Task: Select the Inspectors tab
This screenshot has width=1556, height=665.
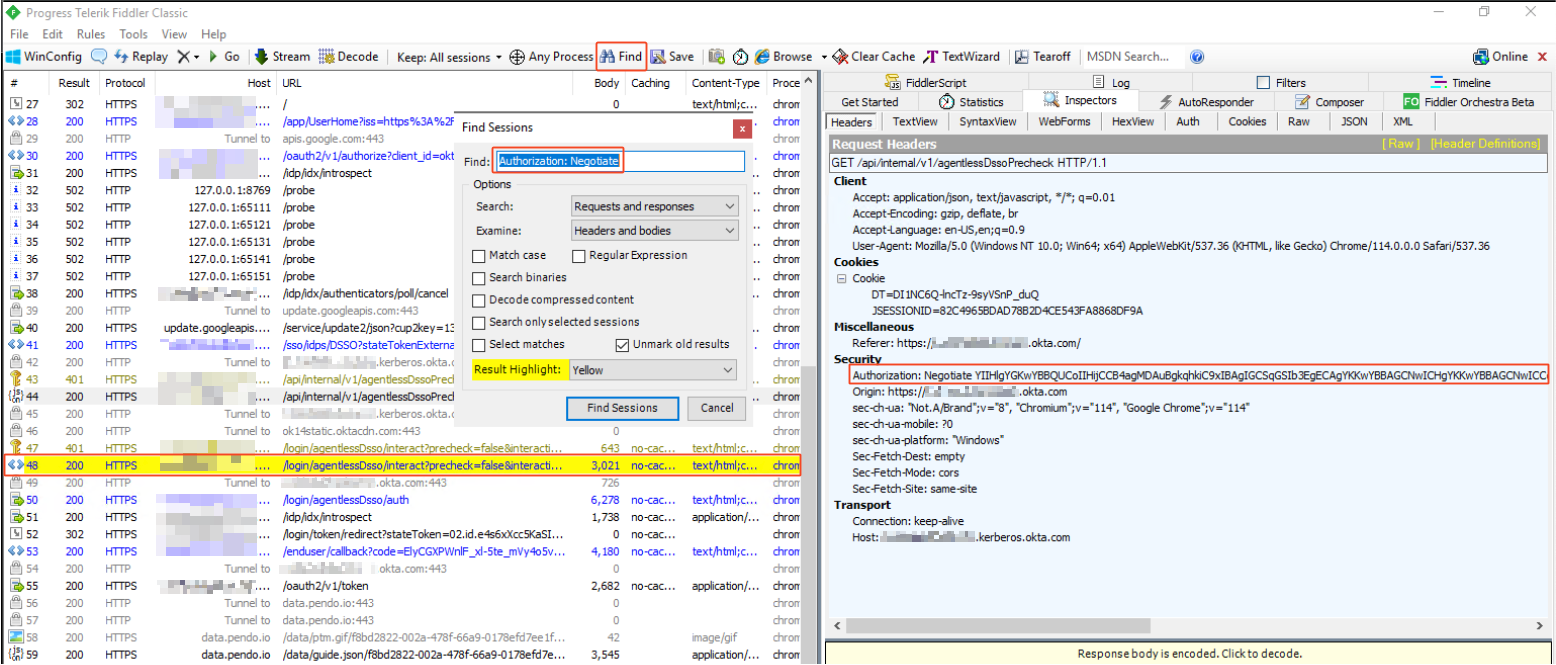Action: [1080, 101]
